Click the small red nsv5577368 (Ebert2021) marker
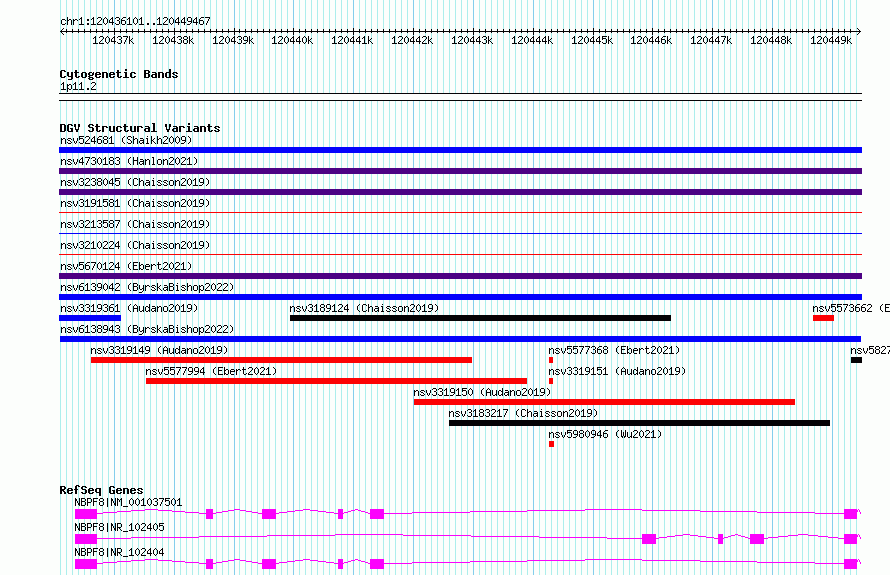The width and height of the screenshot is (890, 575). (551, 360)
